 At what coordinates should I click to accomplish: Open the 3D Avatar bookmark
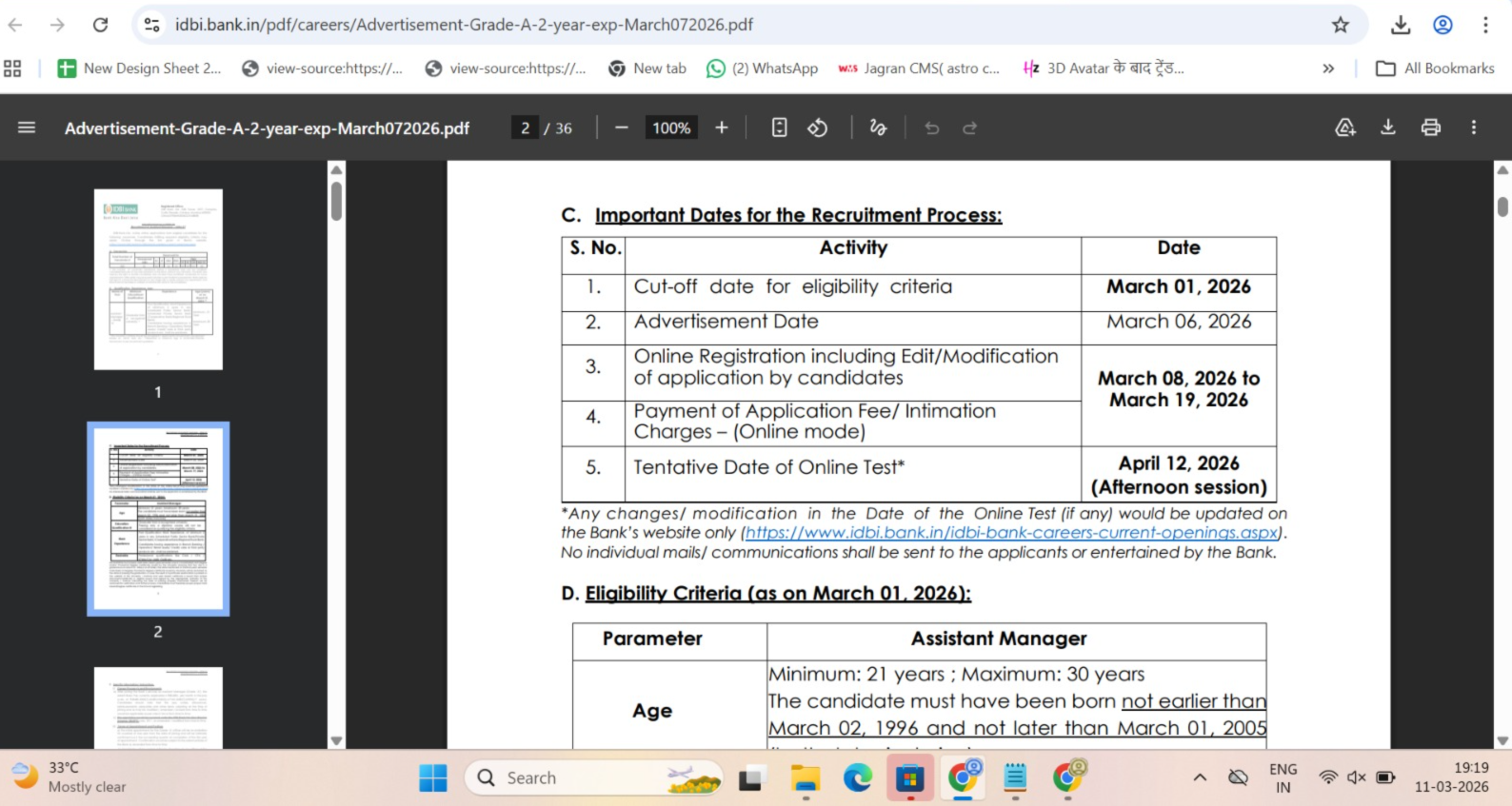[x=1103, y=69]
